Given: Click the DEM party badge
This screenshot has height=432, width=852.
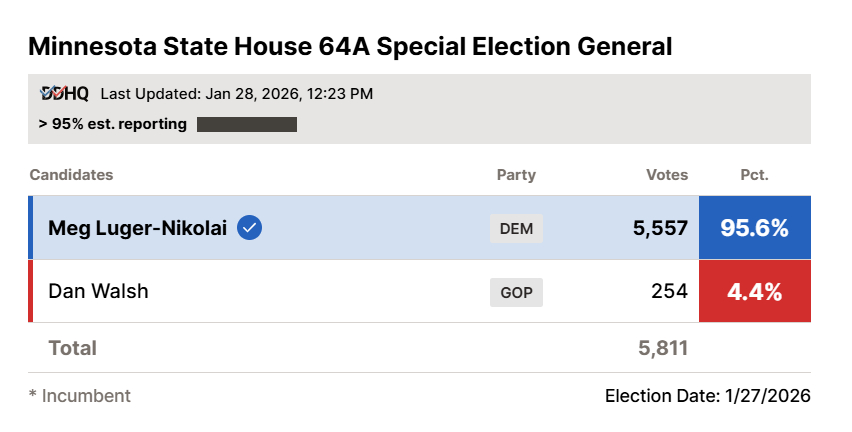Looking at the screenshot, I should 516,228.
